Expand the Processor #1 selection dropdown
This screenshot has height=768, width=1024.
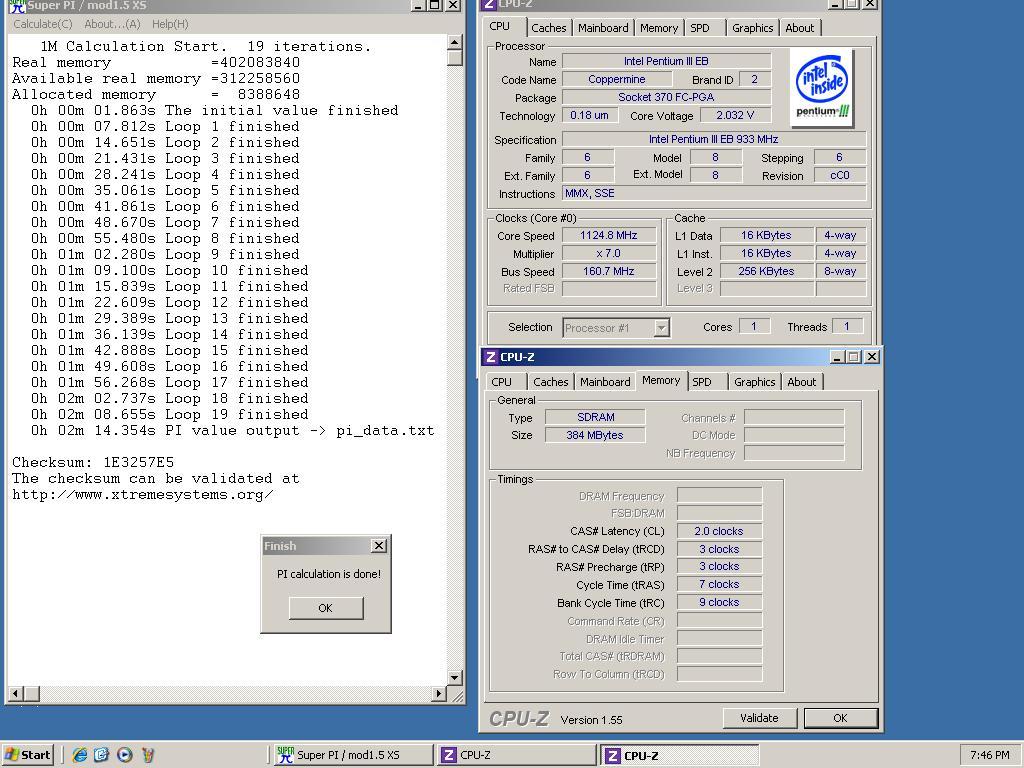tap(661, 328)
